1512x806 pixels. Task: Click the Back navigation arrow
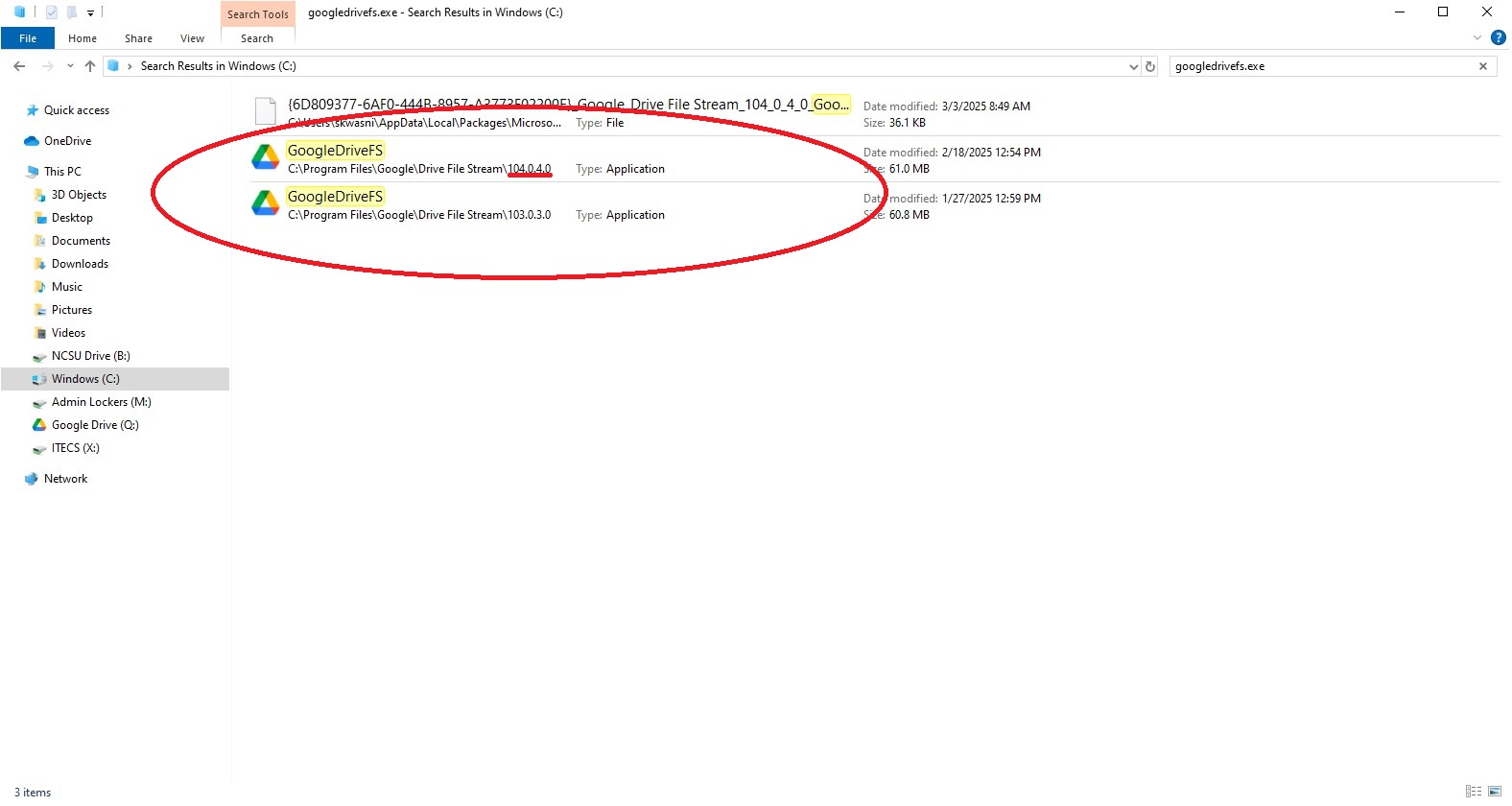pyautogui.click(x=19, y=66)
